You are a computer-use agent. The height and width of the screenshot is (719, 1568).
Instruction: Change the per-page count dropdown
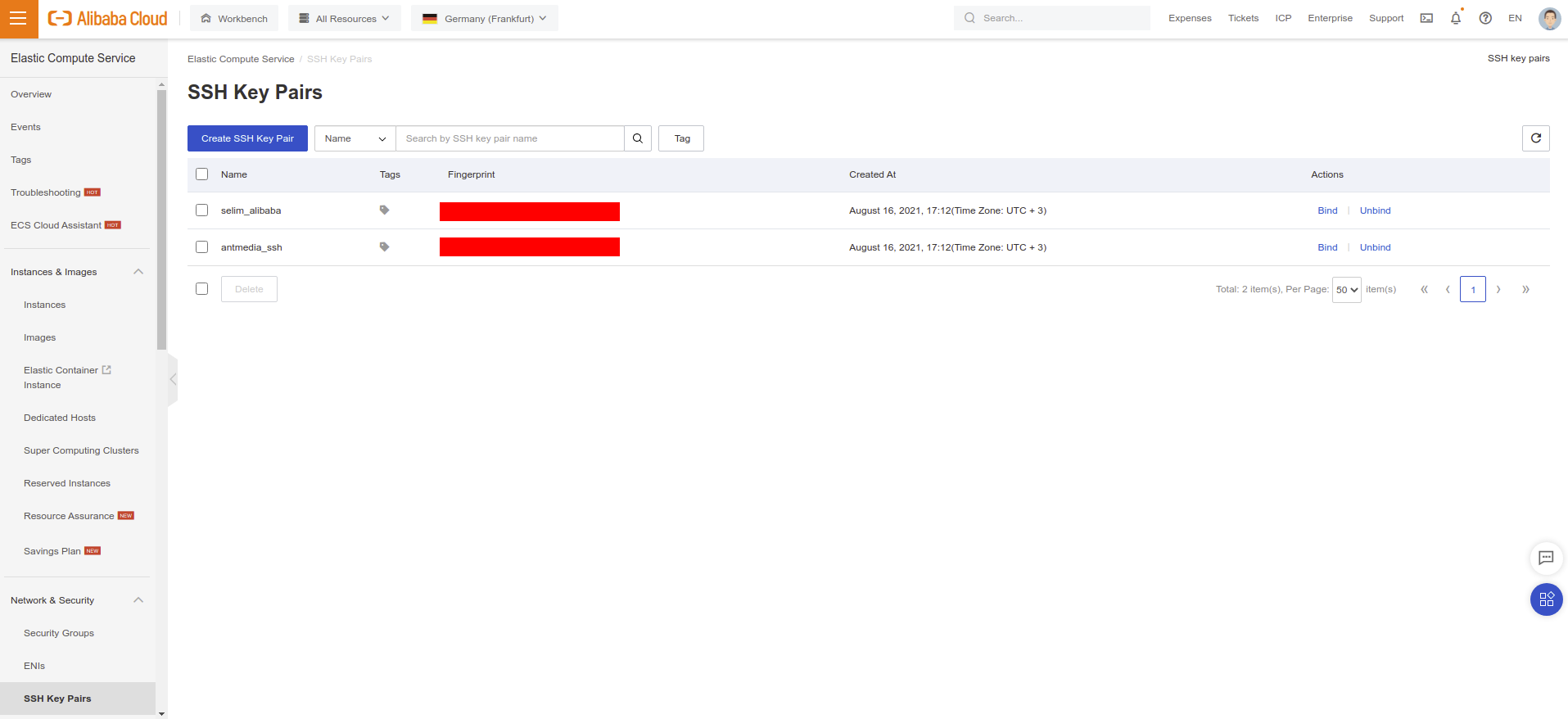click(1346, 290)
